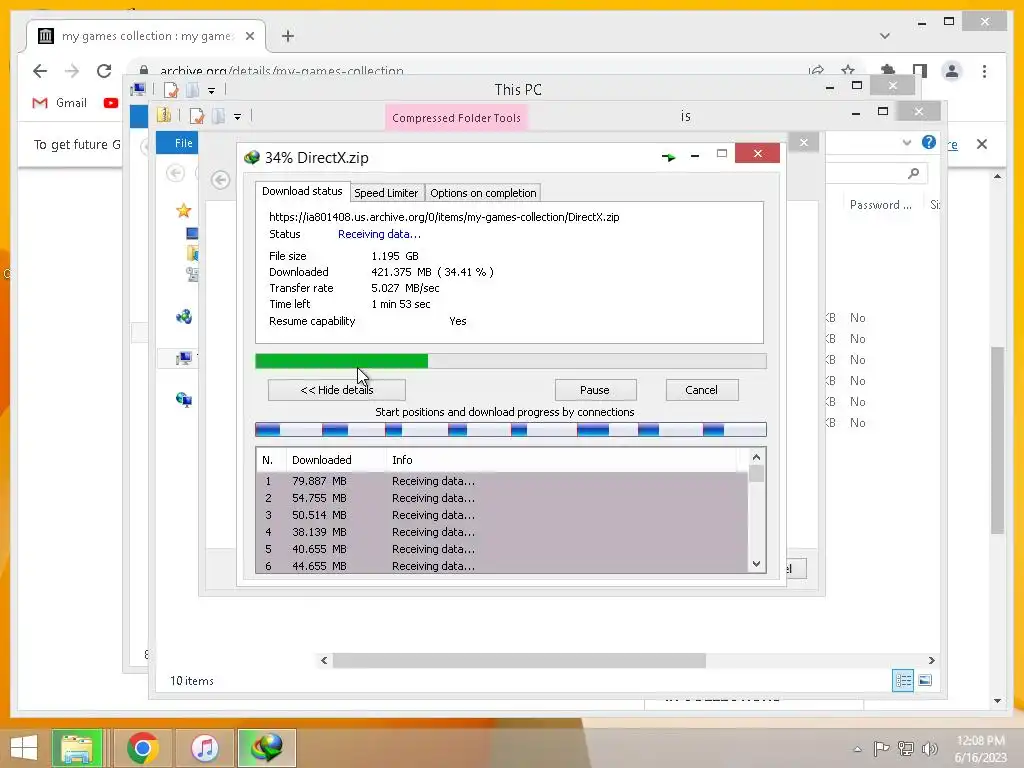Viewport: 1024px width, 768px height.
Task: Open the Windows Start button
Action: click(x=24, y=748)
